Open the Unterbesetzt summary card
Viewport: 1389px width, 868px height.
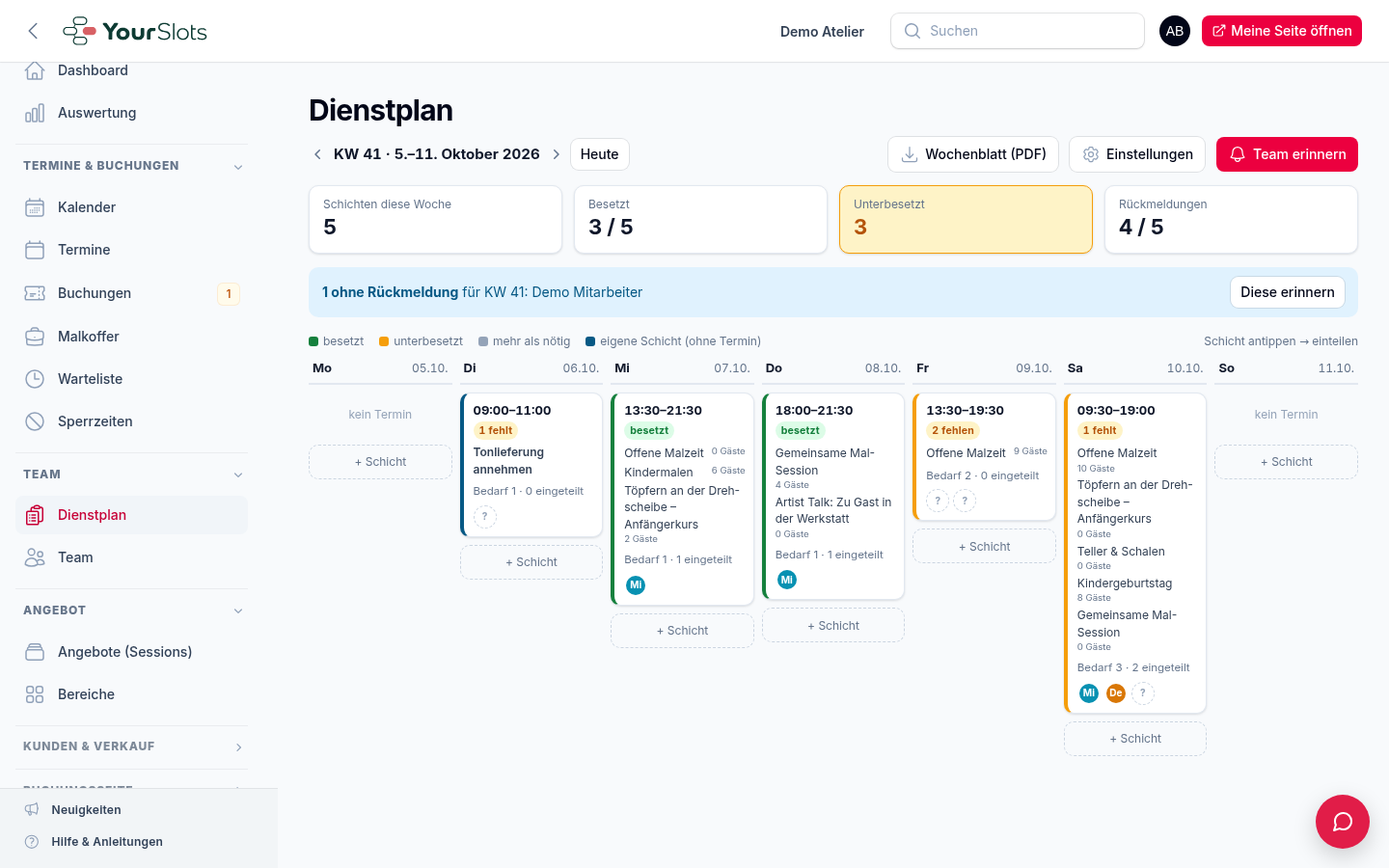tap(966, 220)
